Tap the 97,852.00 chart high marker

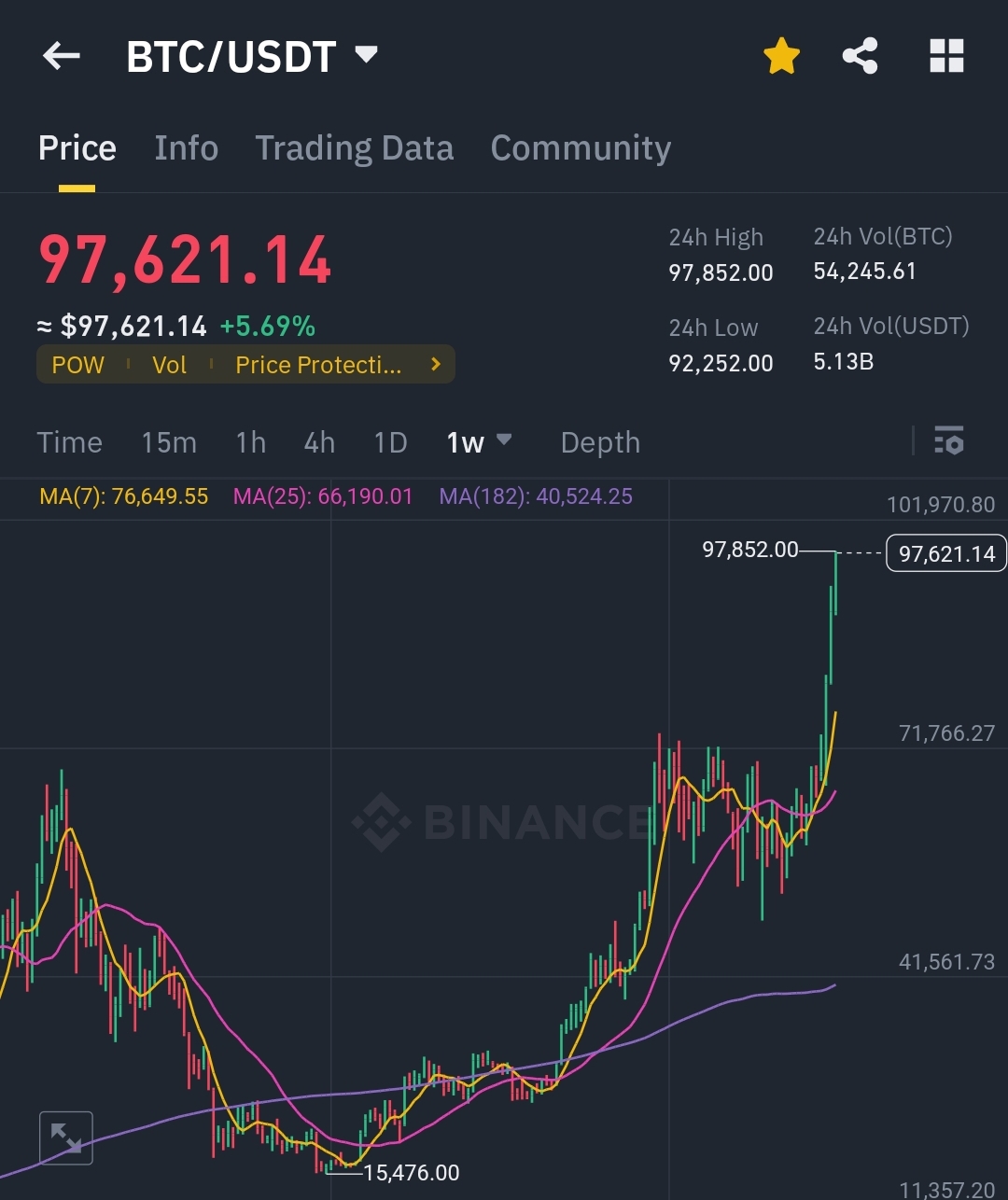click(x=750, y=550)
